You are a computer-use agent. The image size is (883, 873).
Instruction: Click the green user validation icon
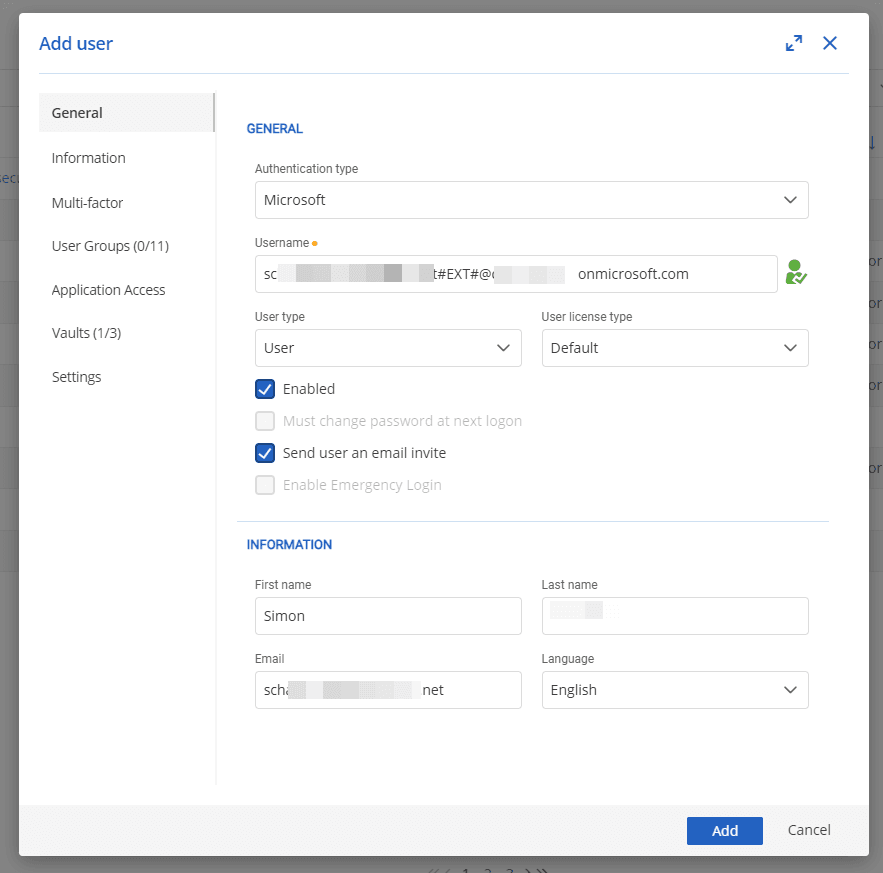click(x=796, y=273)
